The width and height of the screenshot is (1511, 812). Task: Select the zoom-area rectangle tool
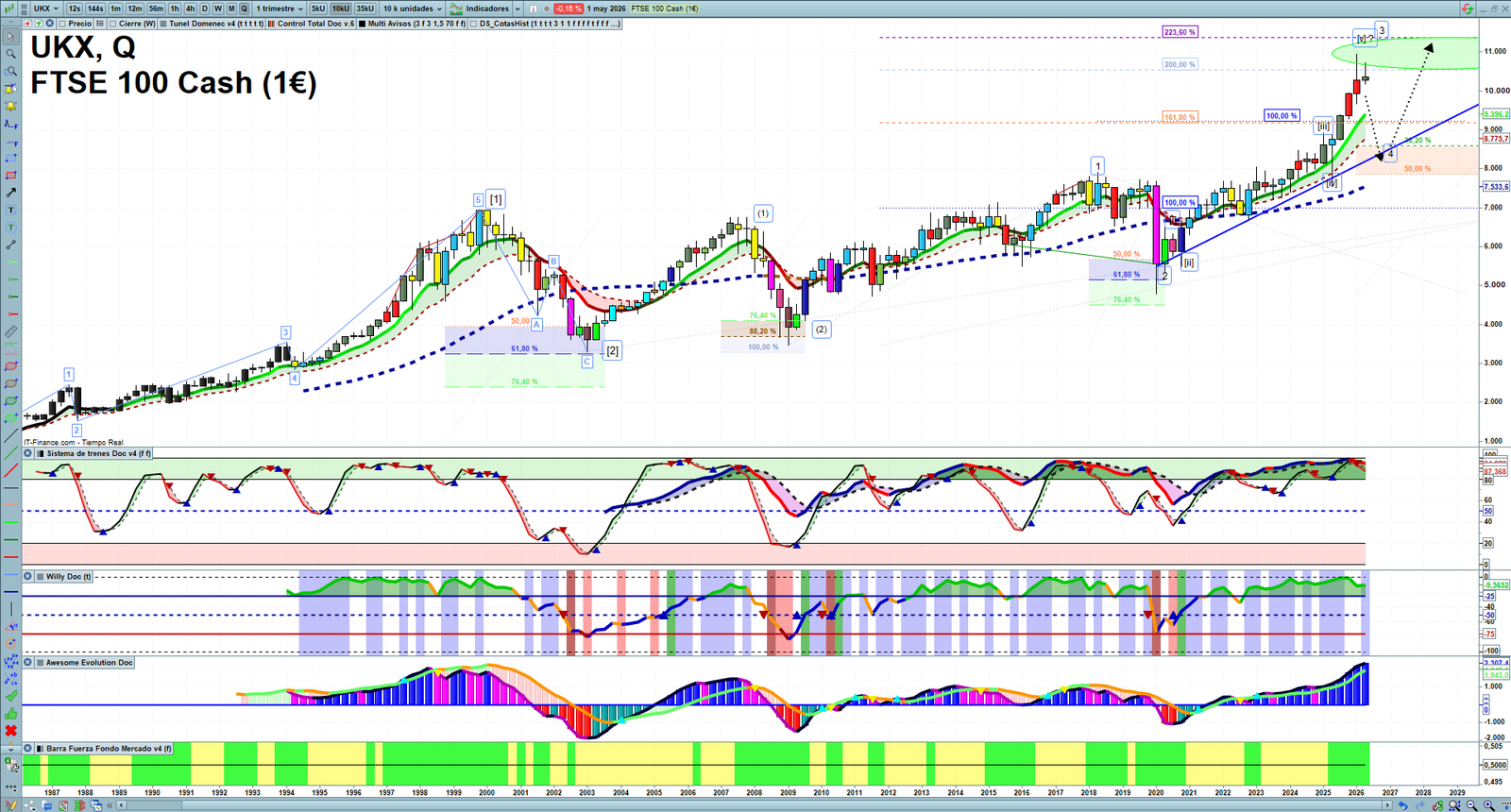tap(10, 72)
